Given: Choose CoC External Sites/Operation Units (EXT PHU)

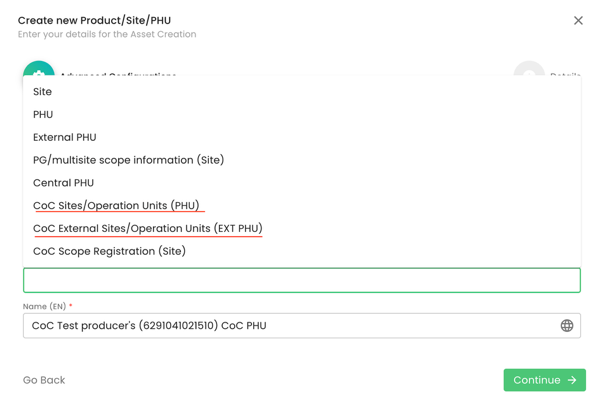Looking at the screenshot, I should click(x=148, y=229).
